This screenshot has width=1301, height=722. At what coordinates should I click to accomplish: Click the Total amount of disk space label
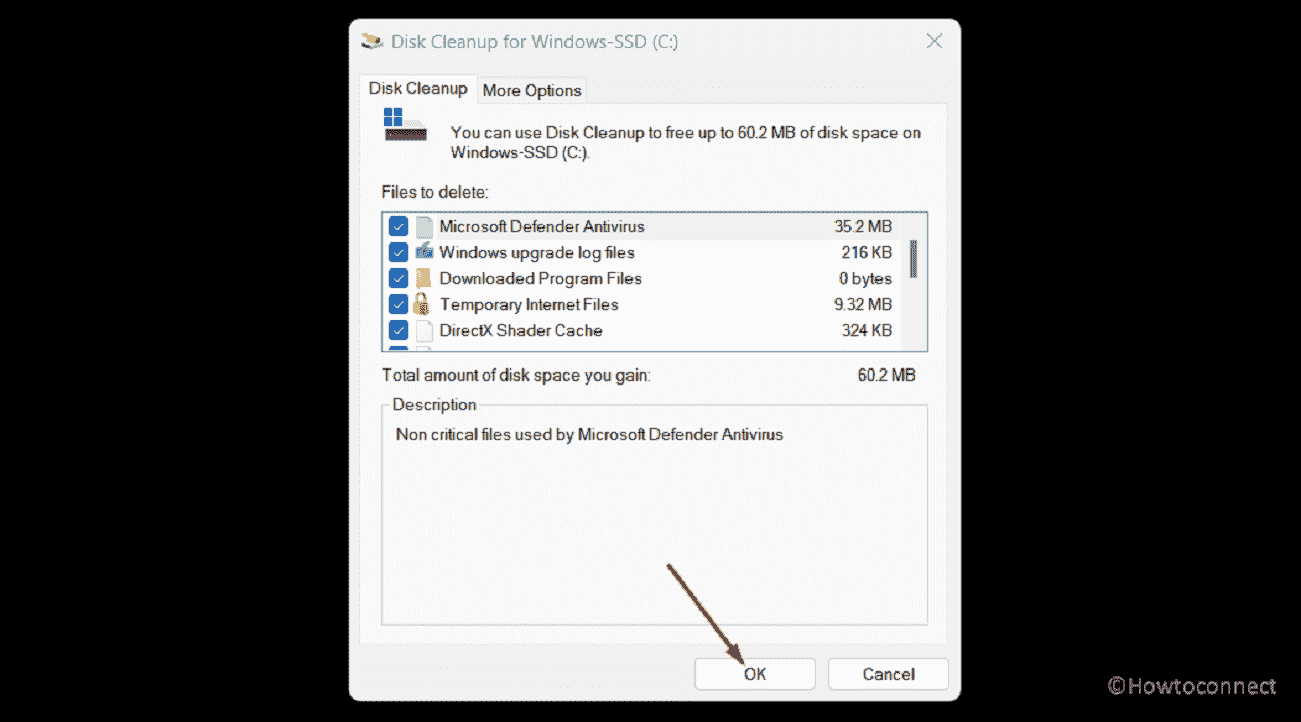pyautogui.click(x=516, y=375)
